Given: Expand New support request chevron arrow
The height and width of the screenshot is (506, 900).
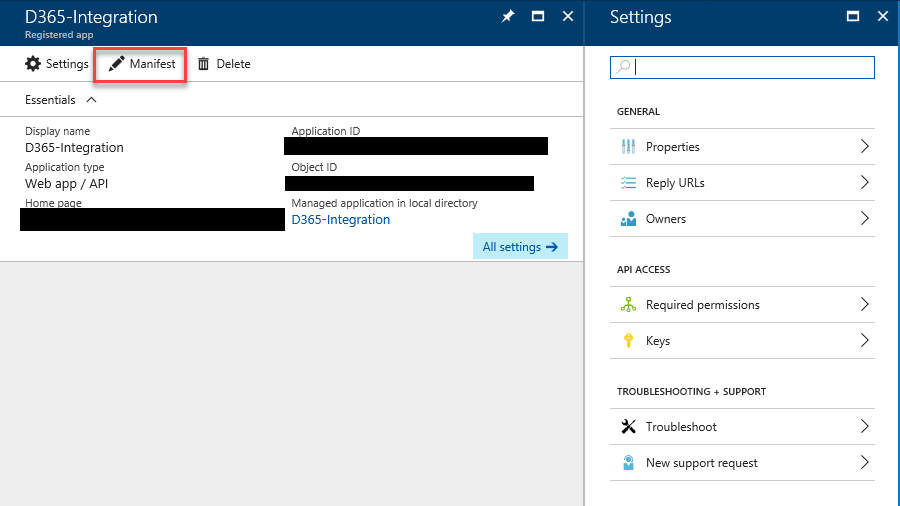Looking at the screenshot, I should (865, 462).
